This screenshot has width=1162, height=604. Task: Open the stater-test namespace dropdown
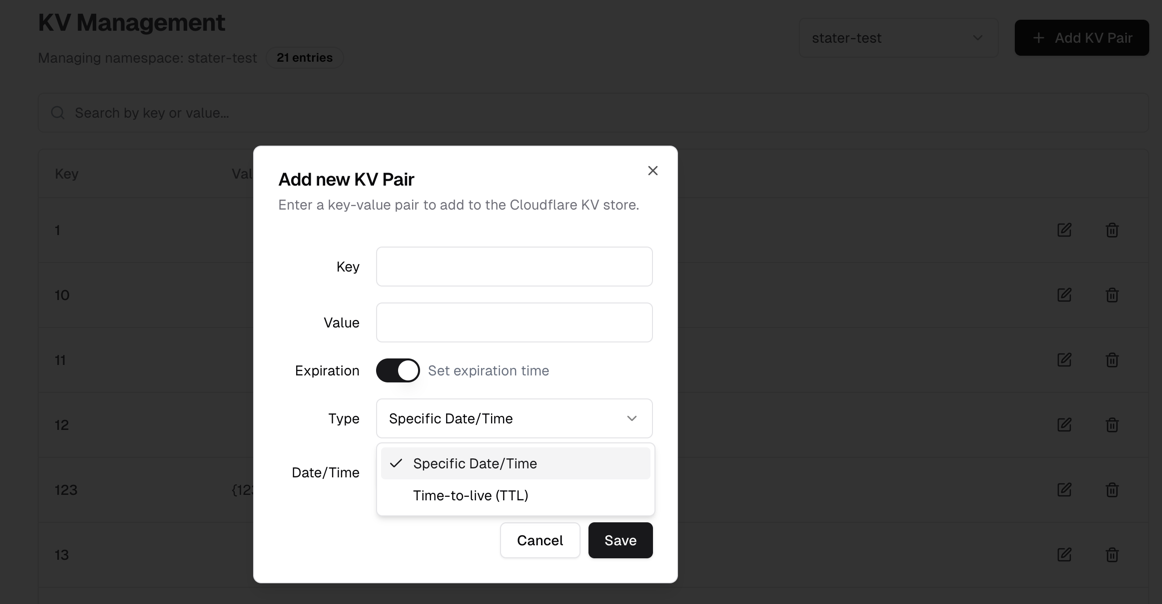click(897, 37)
